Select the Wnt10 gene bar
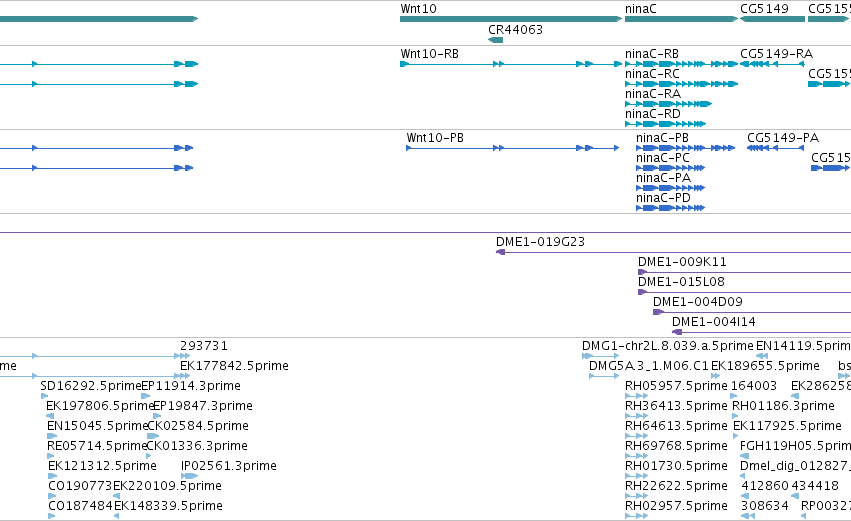The width and height of the screenshot is (851, 521). point(511,19)
